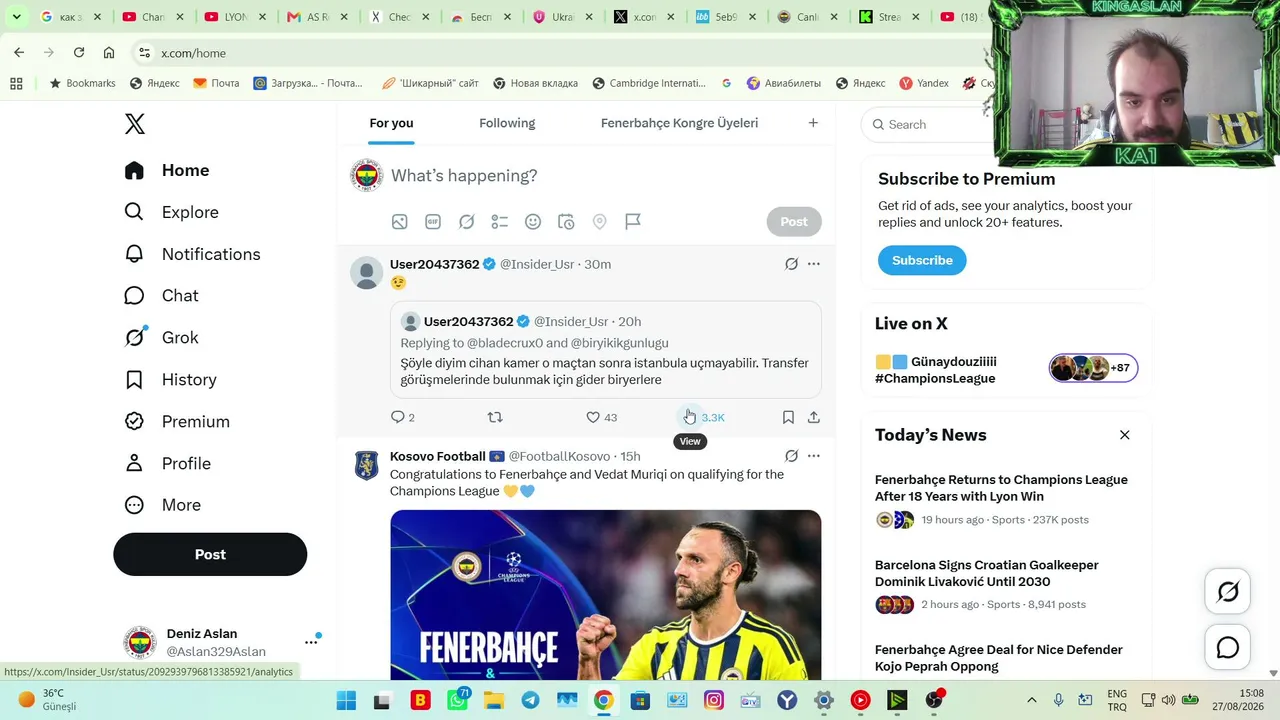Add a GIF to the post

point(433,222)
